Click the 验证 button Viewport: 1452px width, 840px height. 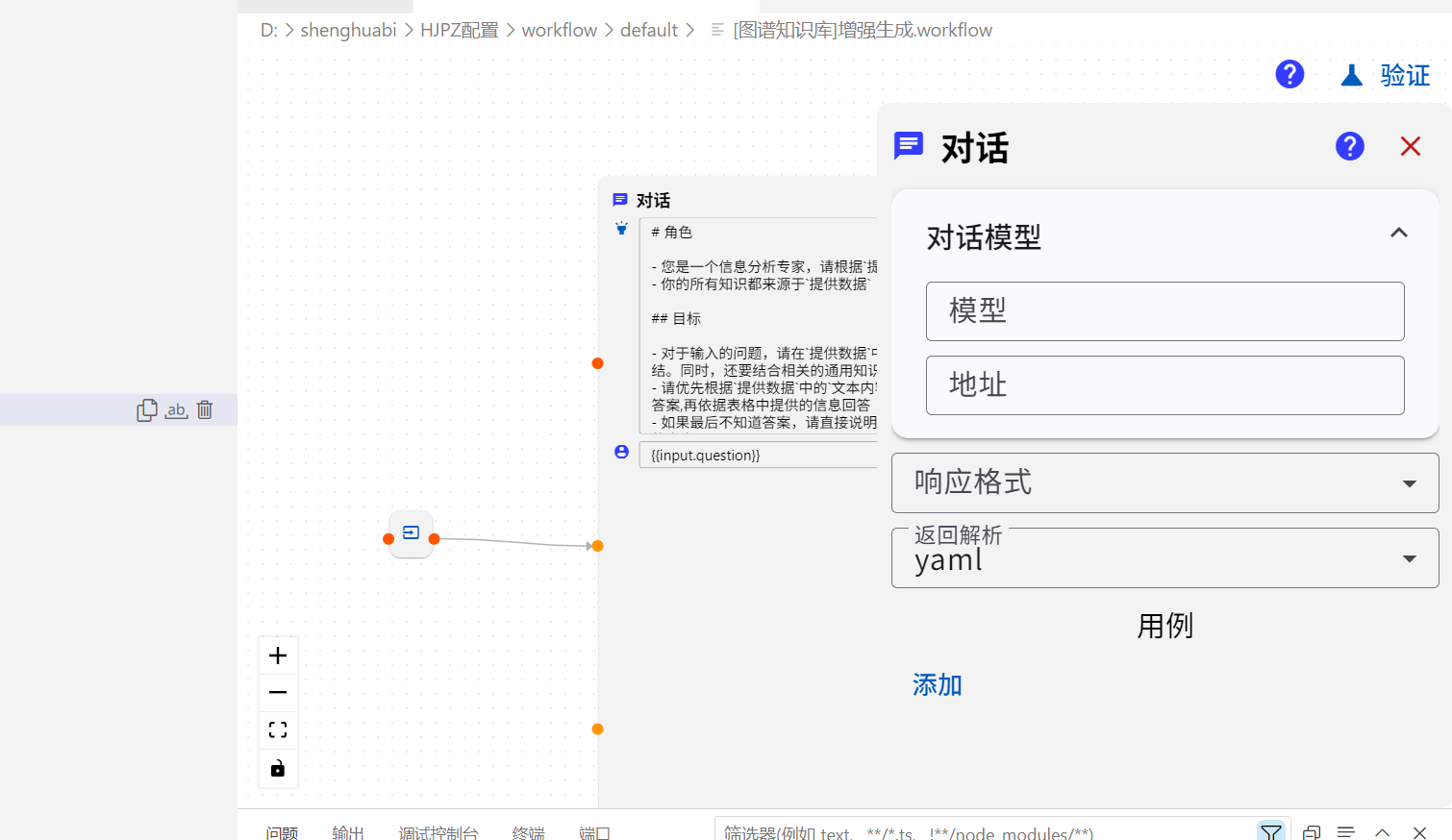pos(1386,75)
